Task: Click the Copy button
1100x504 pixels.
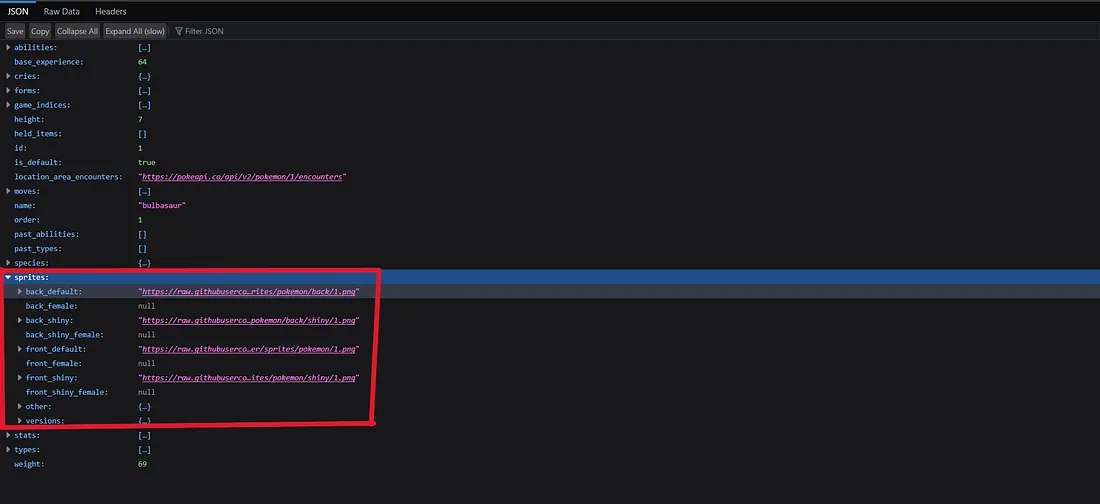Action: 40,31
